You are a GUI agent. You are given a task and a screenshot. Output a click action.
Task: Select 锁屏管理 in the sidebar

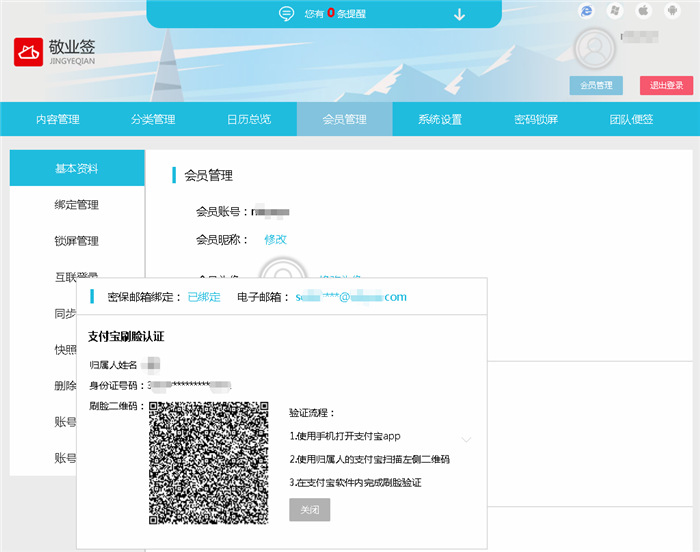pyautogui.click(x=77, y=241)
